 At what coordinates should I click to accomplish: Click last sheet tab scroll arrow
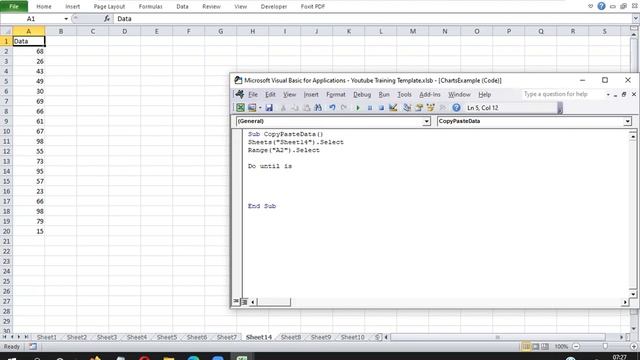26,337
